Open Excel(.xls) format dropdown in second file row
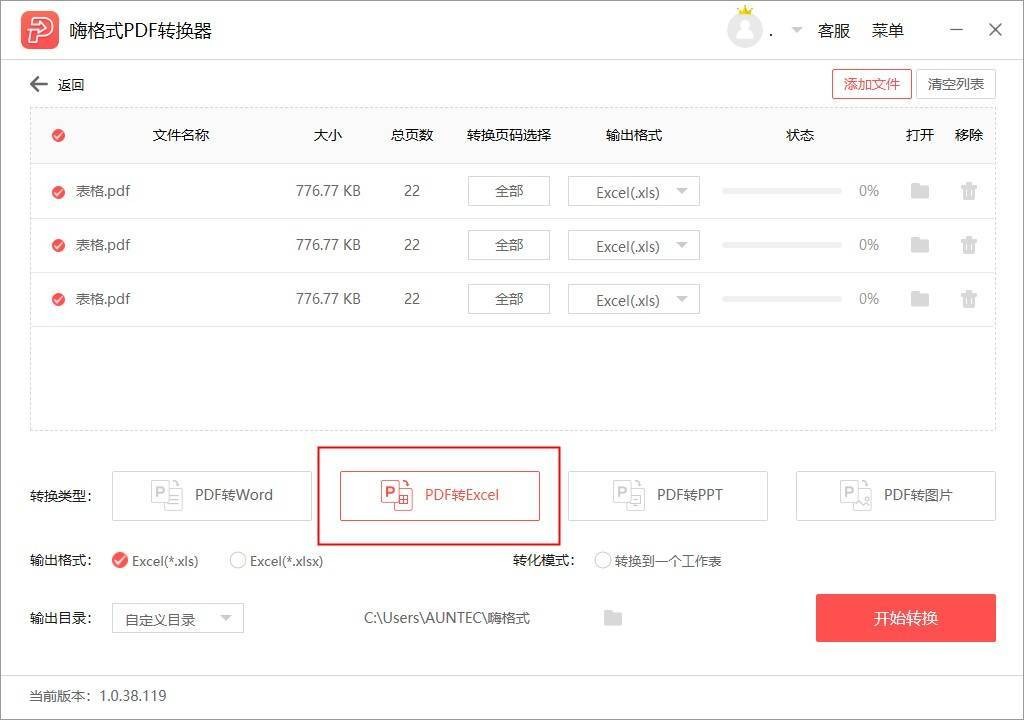 (x=633, y=245)
